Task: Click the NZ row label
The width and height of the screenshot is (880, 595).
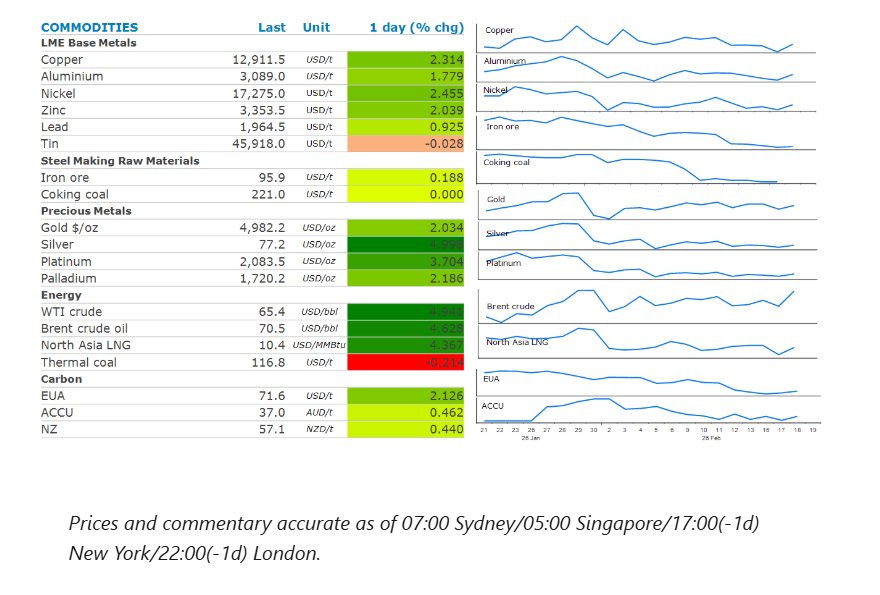Action: pos(49,429)
